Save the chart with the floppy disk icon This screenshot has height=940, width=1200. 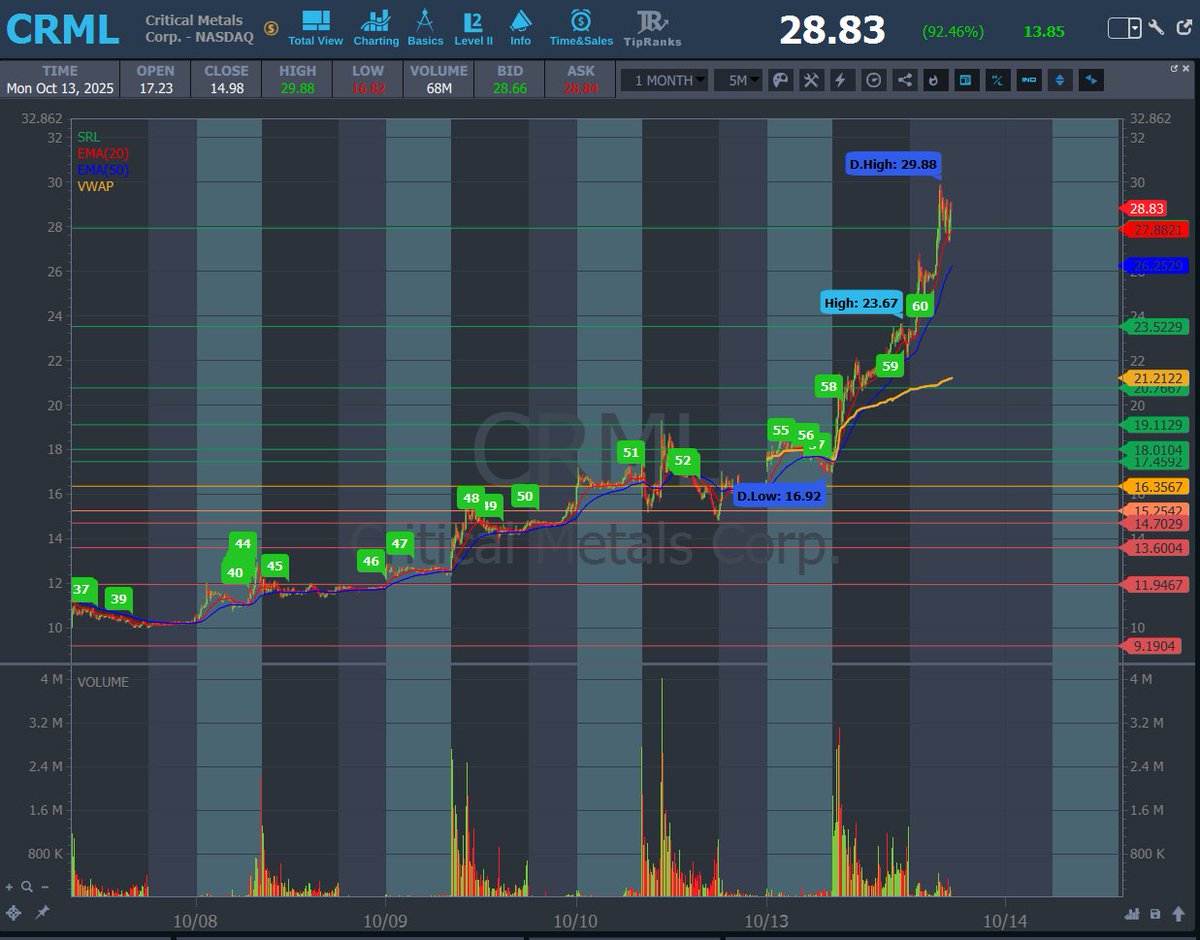tap(1155, 913)
